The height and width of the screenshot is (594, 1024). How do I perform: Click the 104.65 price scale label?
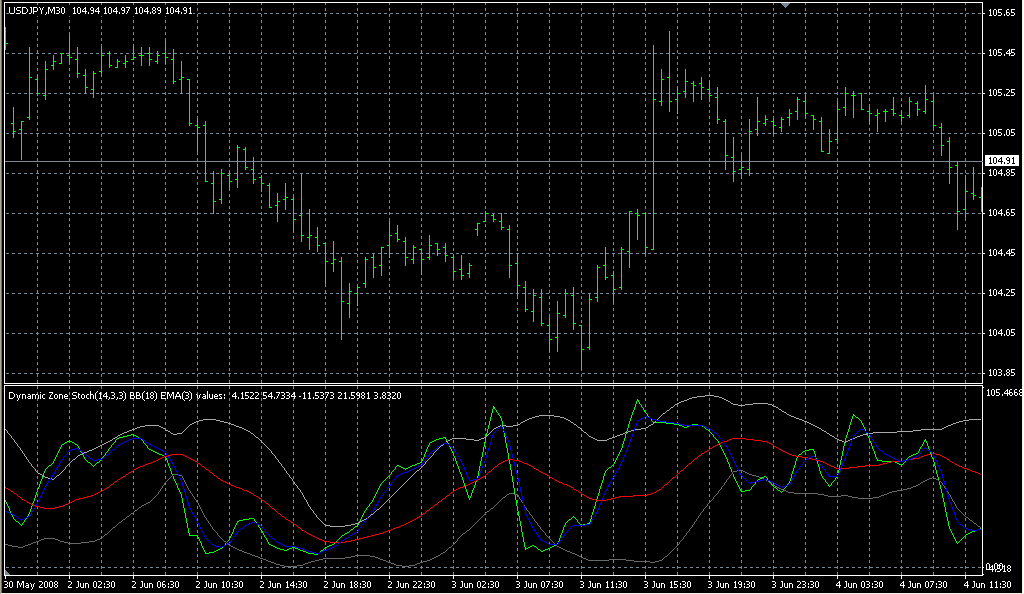[x=1001, y=213]
